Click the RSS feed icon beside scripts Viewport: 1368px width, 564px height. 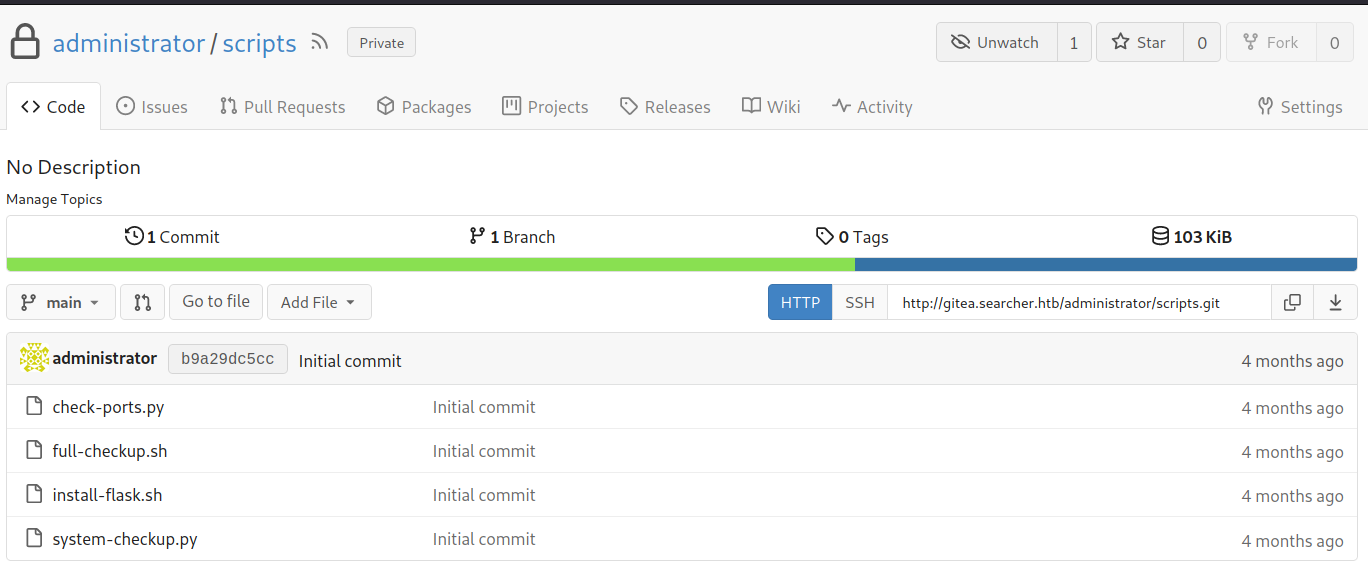tap(319, 43)
